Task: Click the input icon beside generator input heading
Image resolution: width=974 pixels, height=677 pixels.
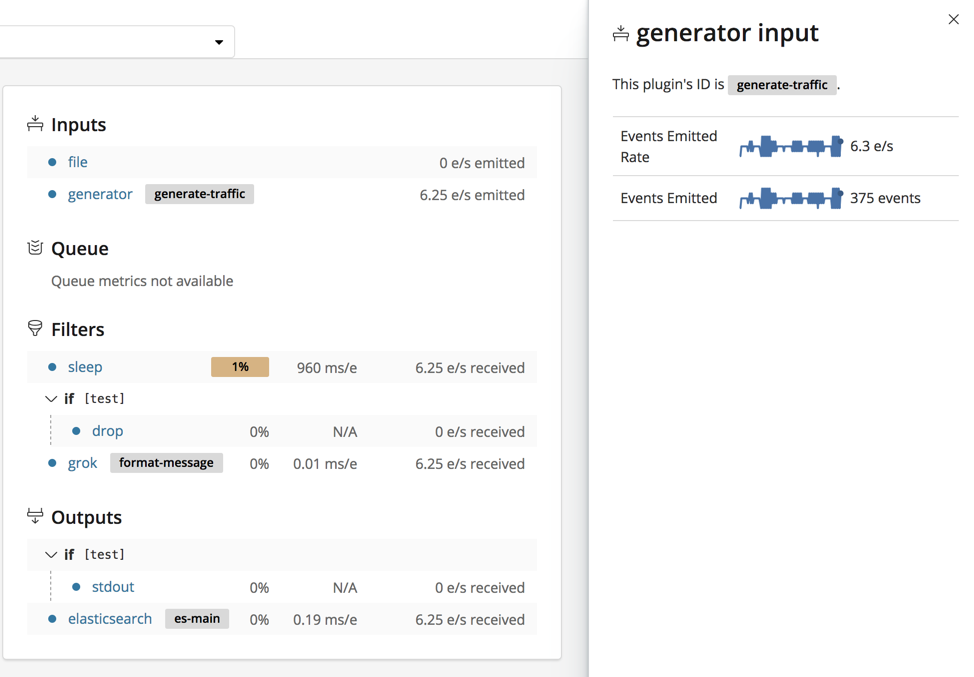Action: [620, 32]
